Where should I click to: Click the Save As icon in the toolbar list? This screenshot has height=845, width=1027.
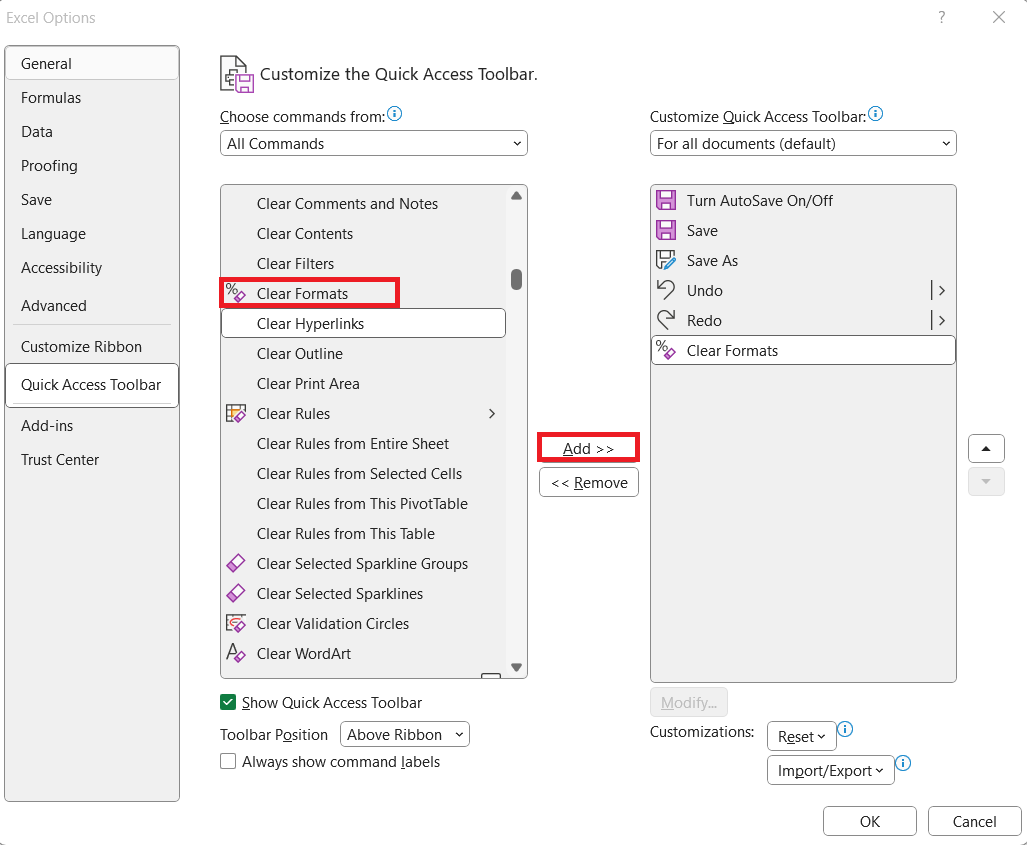tap(666, 260)
